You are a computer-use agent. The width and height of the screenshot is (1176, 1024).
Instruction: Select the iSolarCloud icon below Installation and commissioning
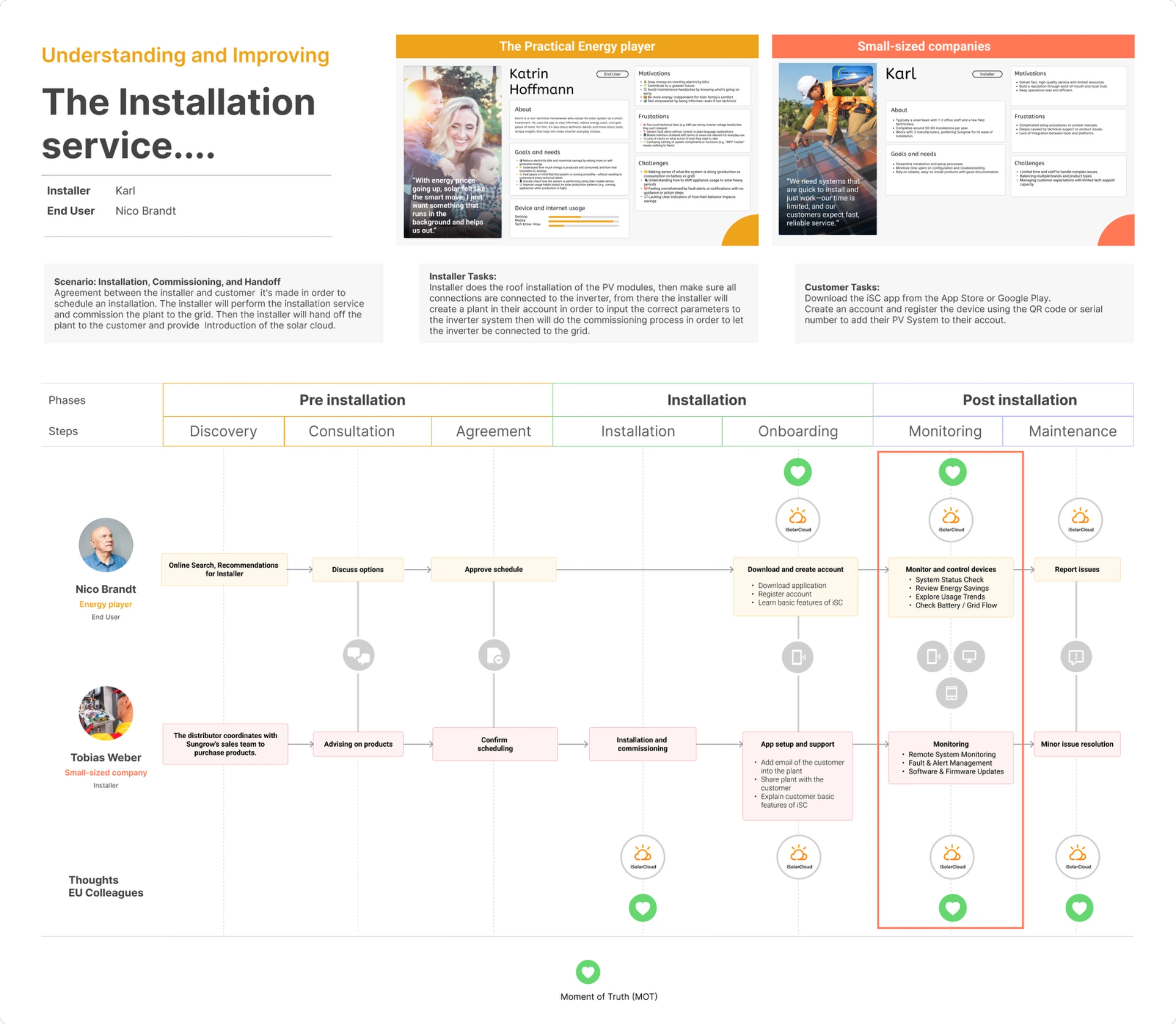pyautogui.click(x=643, y=857)
